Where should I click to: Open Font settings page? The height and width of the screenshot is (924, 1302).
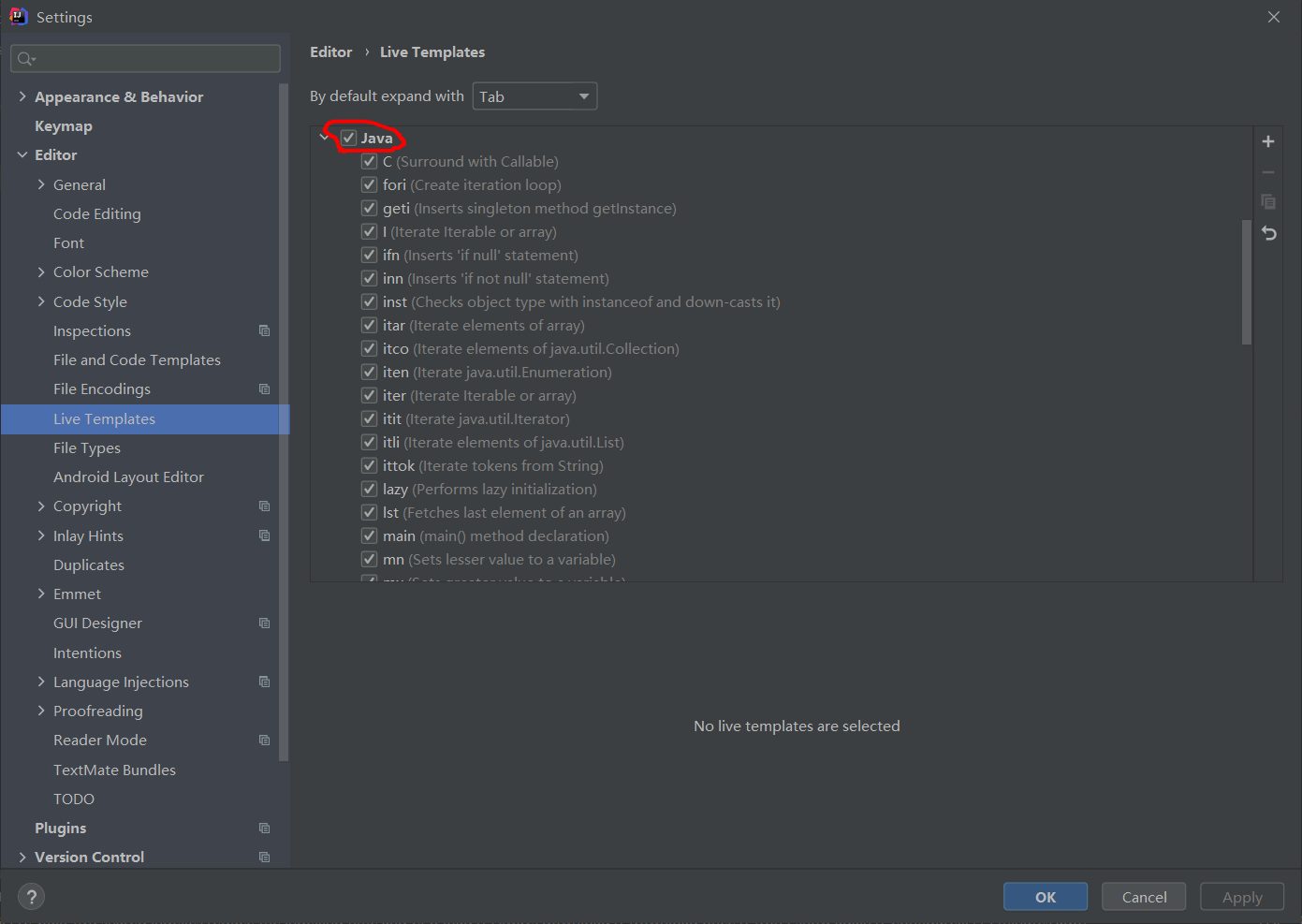coord(68,242)
